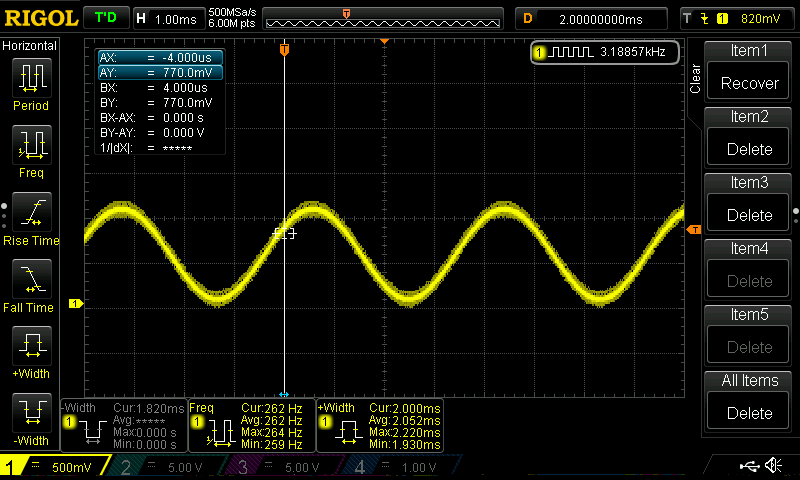Image resolution: width=800 pixels, height=480 pixels.
Task: Select the Freq measurement result box
Action: click(251, 426)
